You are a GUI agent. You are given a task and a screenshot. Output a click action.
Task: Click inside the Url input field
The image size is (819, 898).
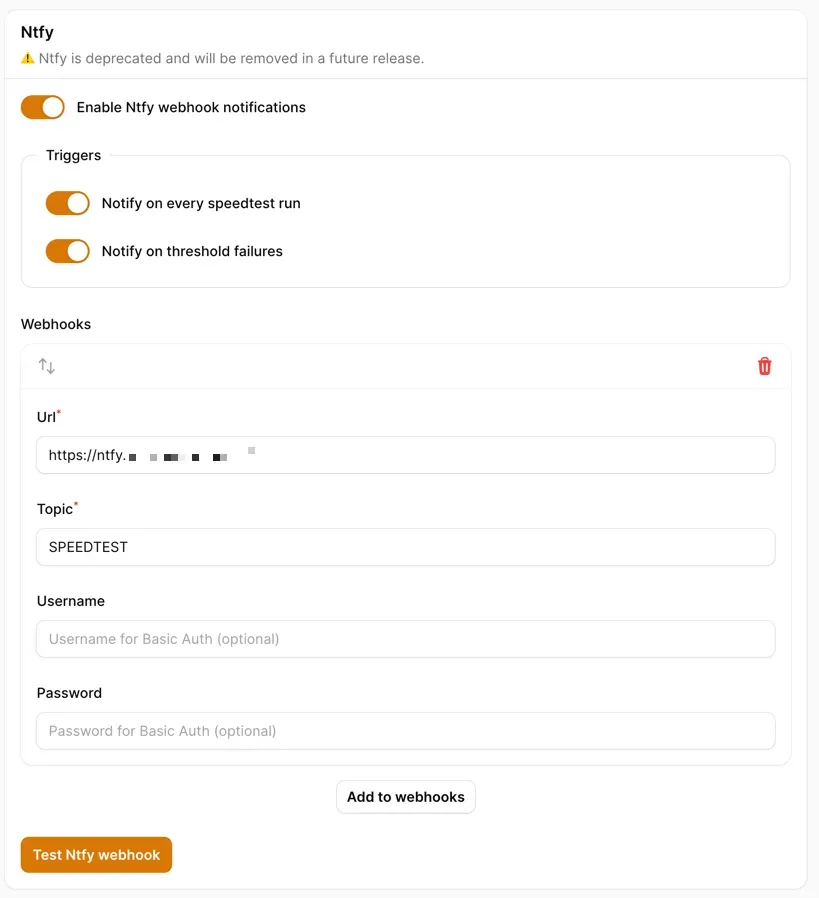pos(405,455)
